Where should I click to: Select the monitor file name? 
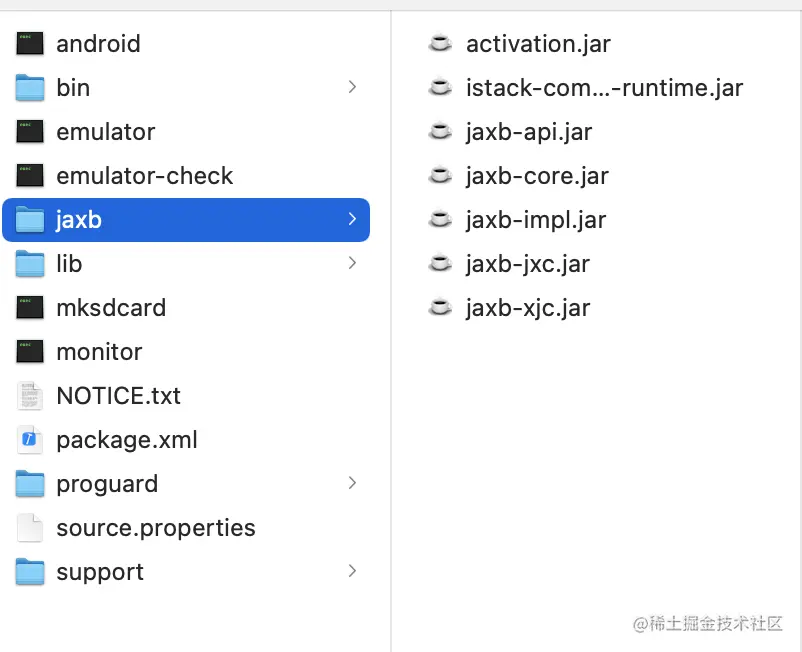tap(99, 352)
